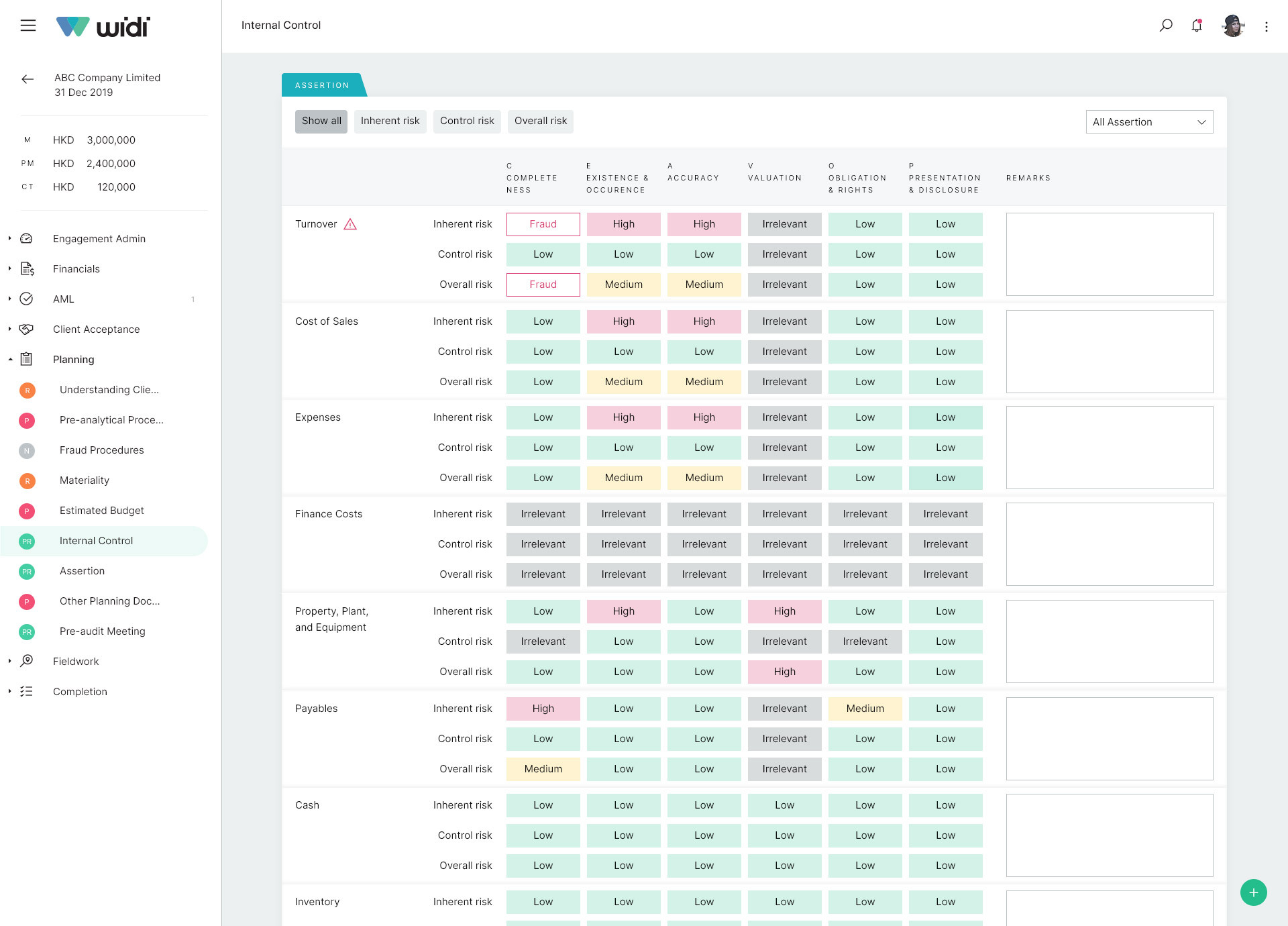Filter by Overall risk
The width and height of the screenshot is (1288, 926).
point(541,121)
